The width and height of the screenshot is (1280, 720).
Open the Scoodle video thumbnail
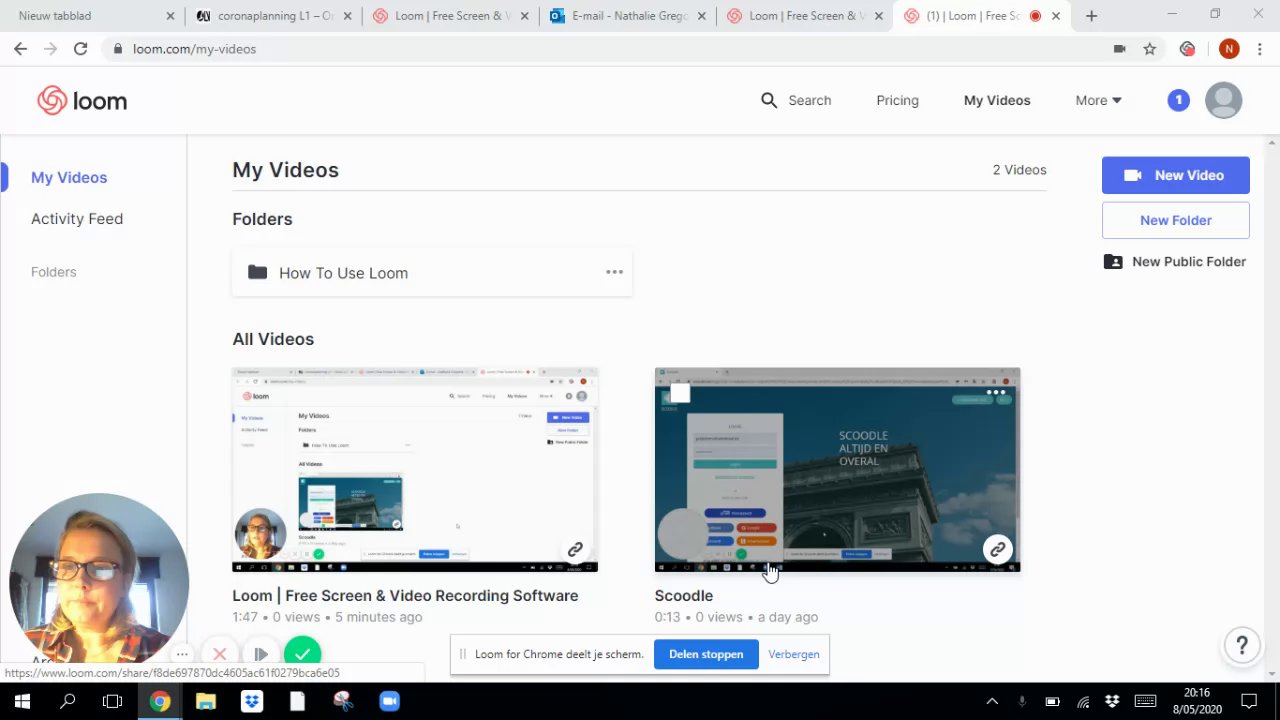(x=837, y=469)
